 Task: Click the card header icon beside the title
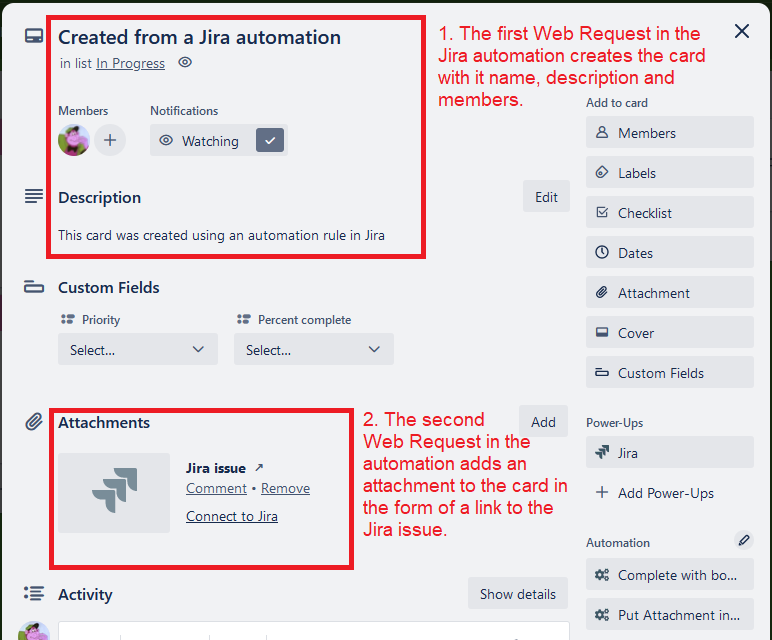coord(34,36)
